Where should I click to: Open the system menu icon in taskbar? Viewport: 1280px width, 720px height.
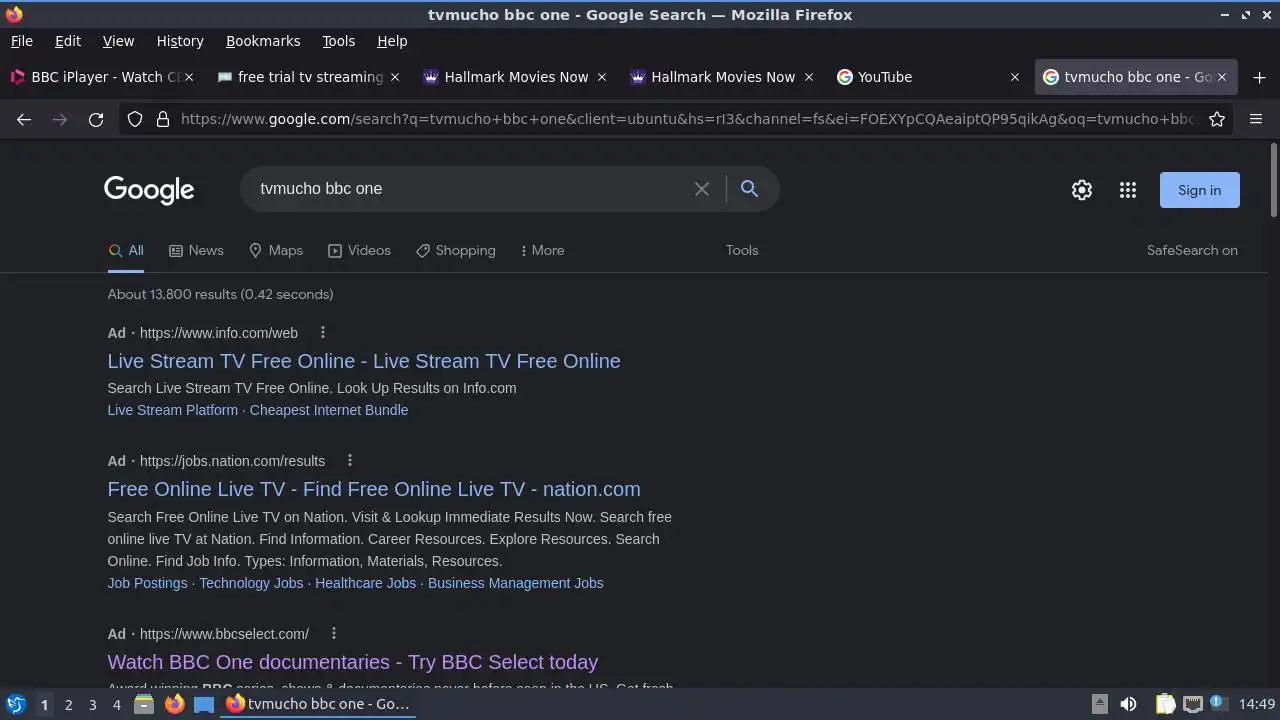(15, 704)
